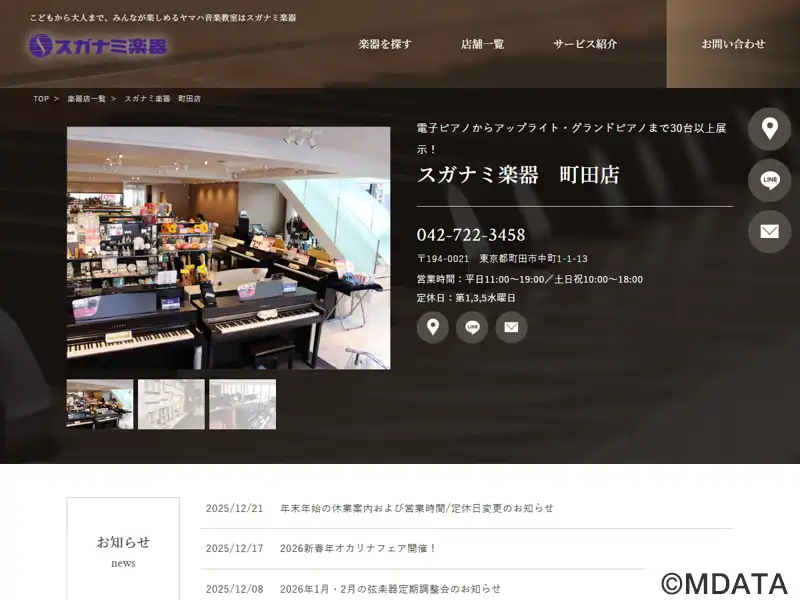Select second store photo thumbnail
Viewport: 800px width, 600px height.
click(x=171, y=404)
